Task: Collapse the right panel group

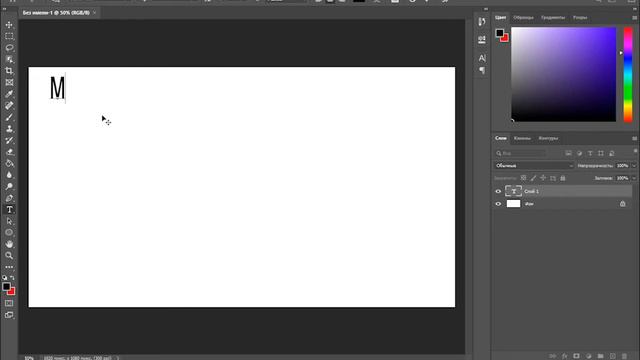Action: 634,9
